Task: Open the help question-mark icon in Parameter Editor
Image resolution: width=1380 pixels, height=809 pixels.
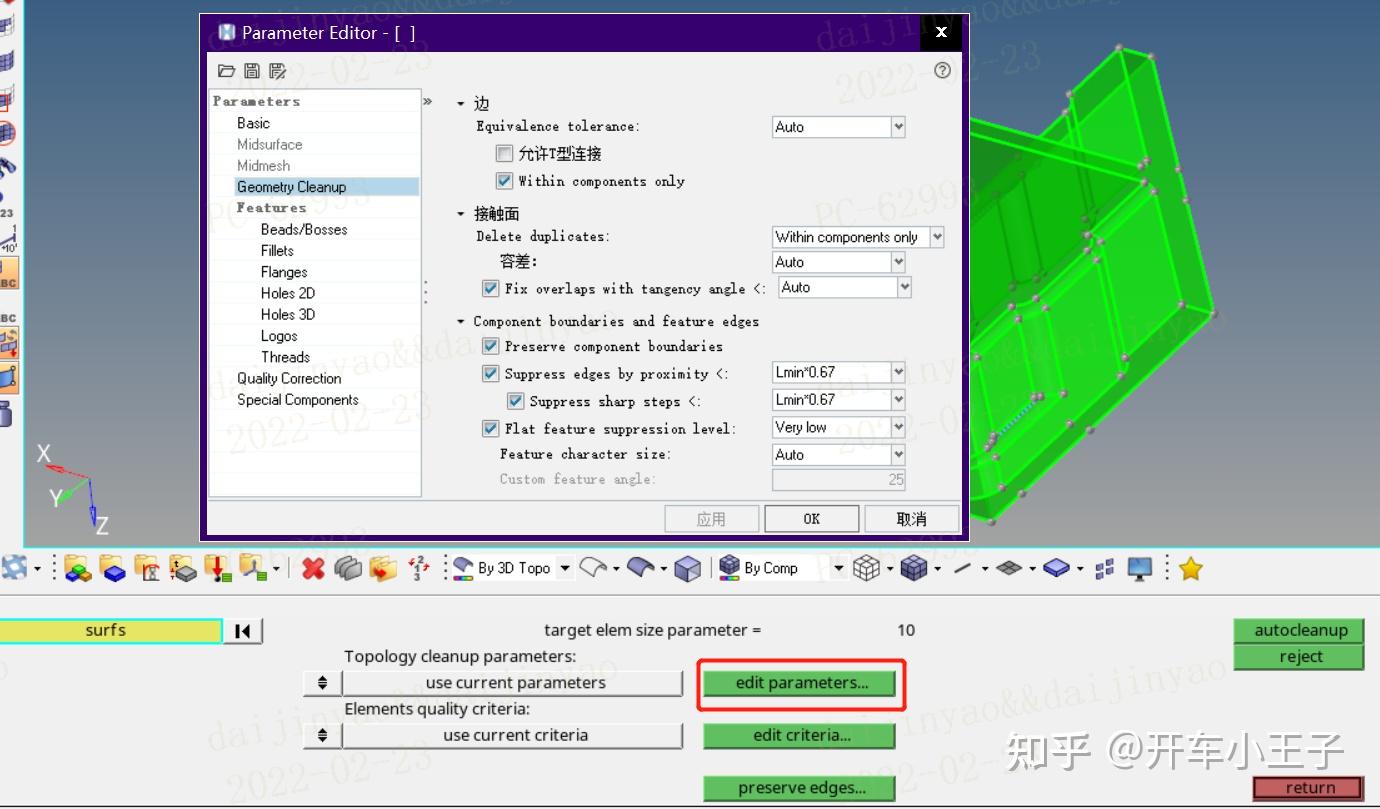Action: click(x=942, y=70)
